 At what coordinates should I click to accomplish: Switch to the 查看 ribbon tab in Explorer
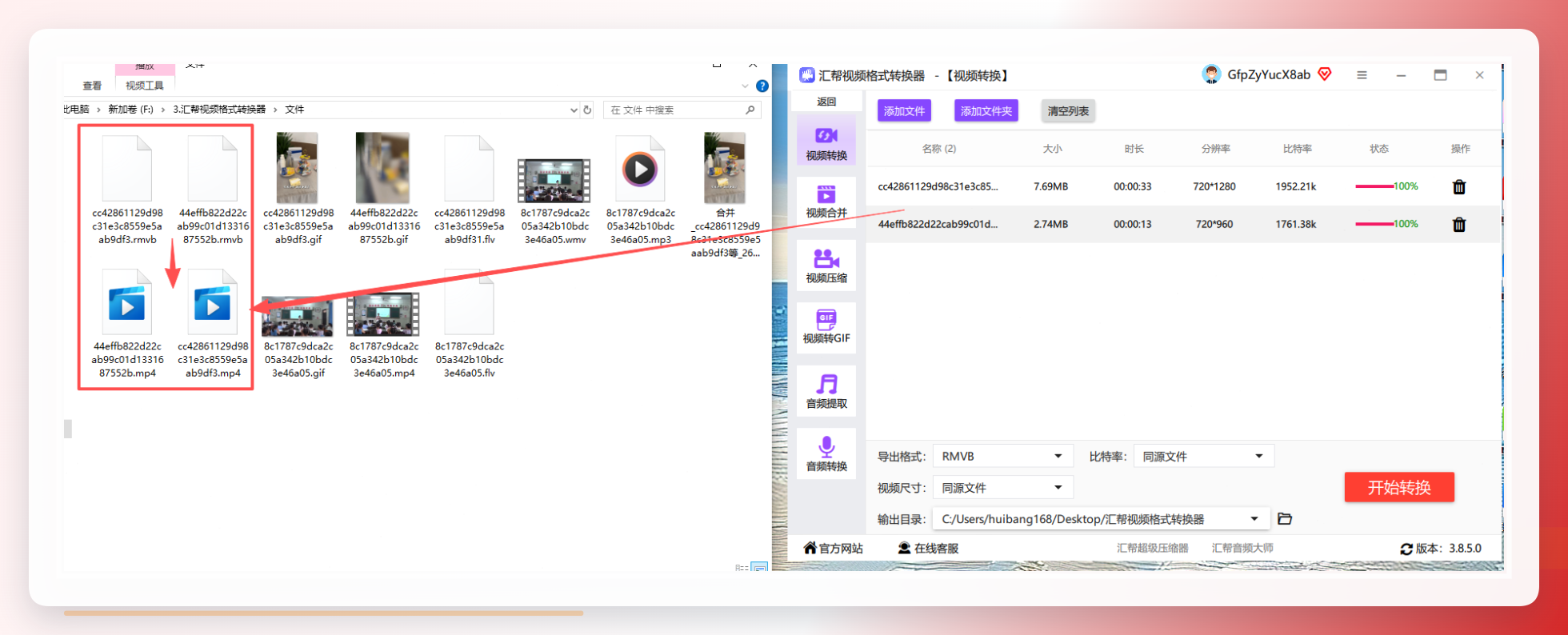92,86
